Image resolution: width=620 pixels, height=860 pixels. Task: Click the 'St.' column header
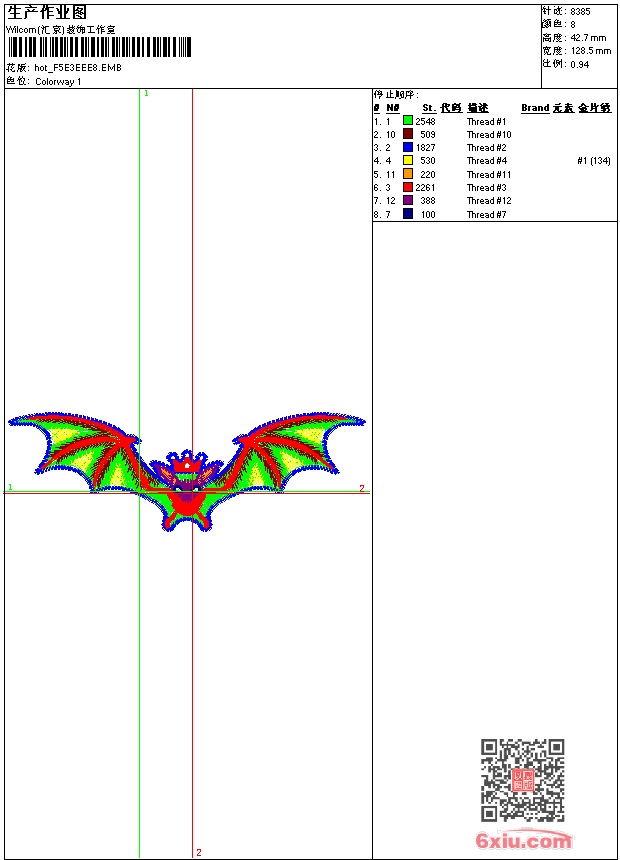(429, 108)
